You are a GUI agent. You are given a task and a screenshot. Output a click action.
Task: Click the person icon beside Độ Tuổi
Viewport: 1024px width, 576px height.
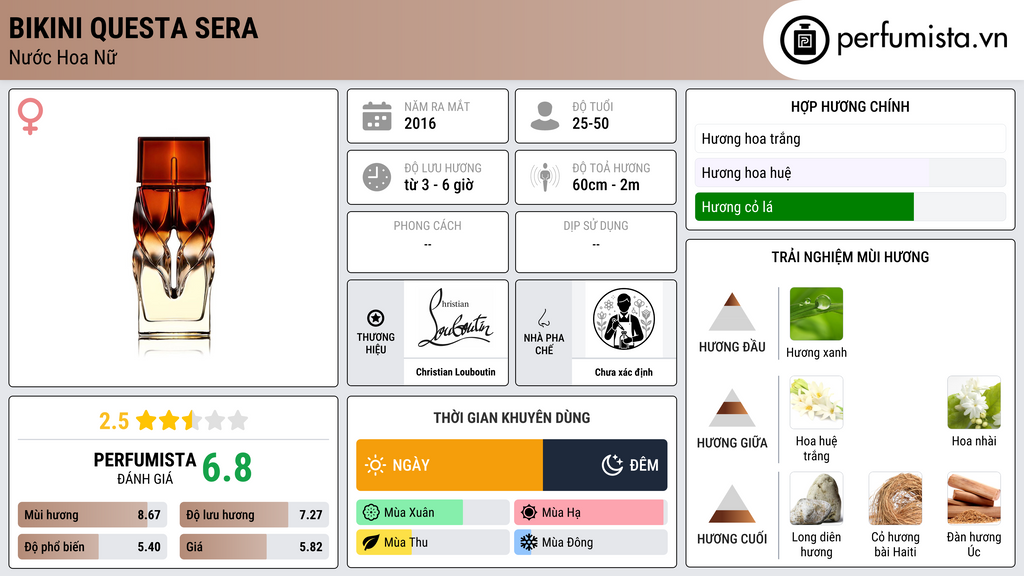coord(545,116)
